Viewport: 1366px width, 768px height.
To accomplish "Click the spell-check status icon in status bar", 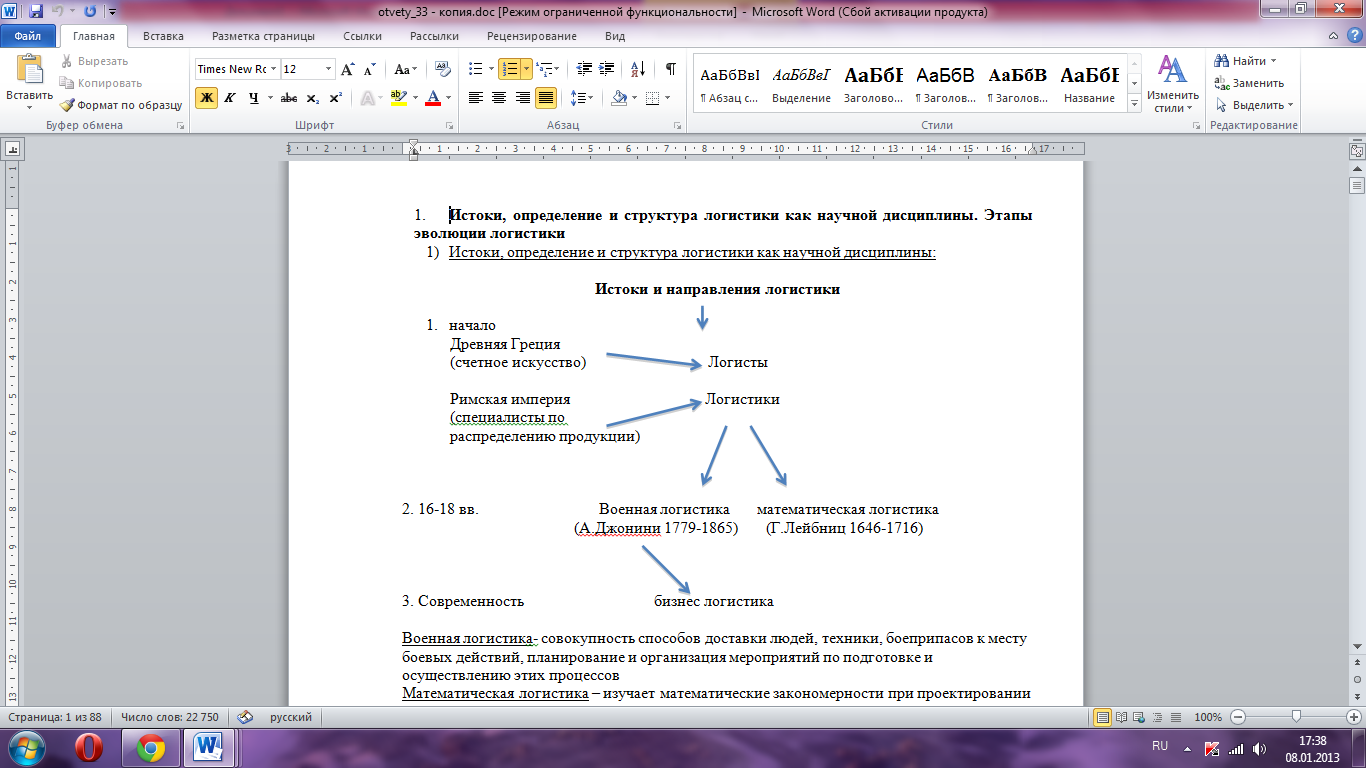I will coord(246,717).
